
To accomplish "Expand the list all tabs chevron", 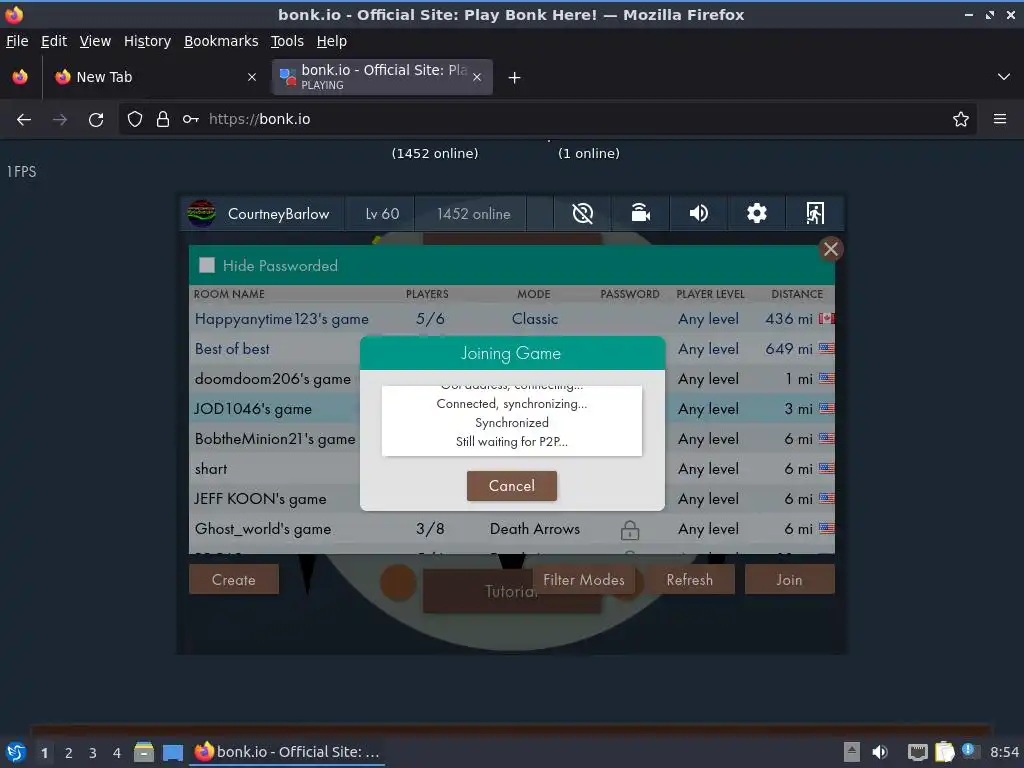I will pos(1004,77).
